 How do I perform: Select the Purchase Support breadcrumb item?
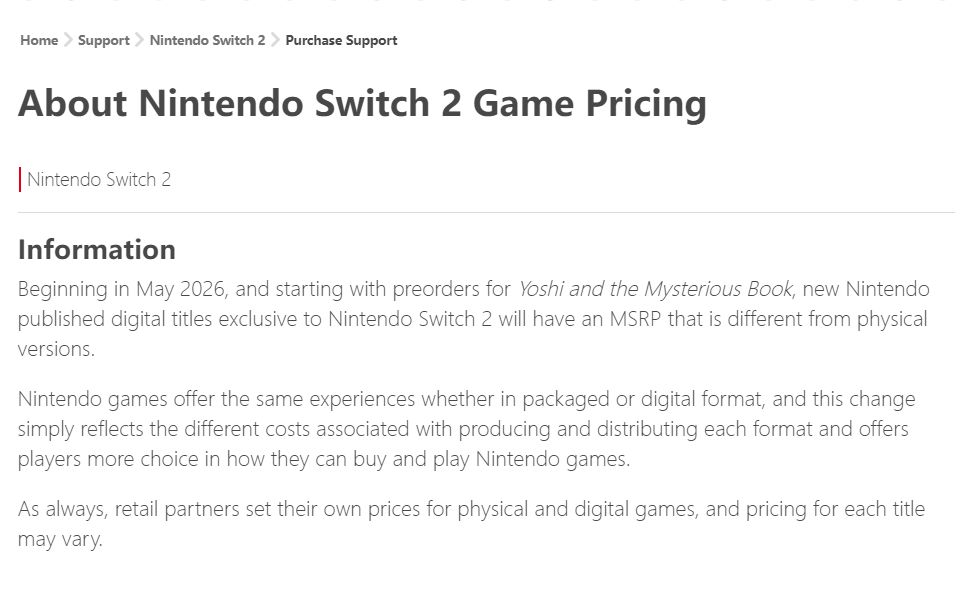pyautogui.click(x=341, y=41)
